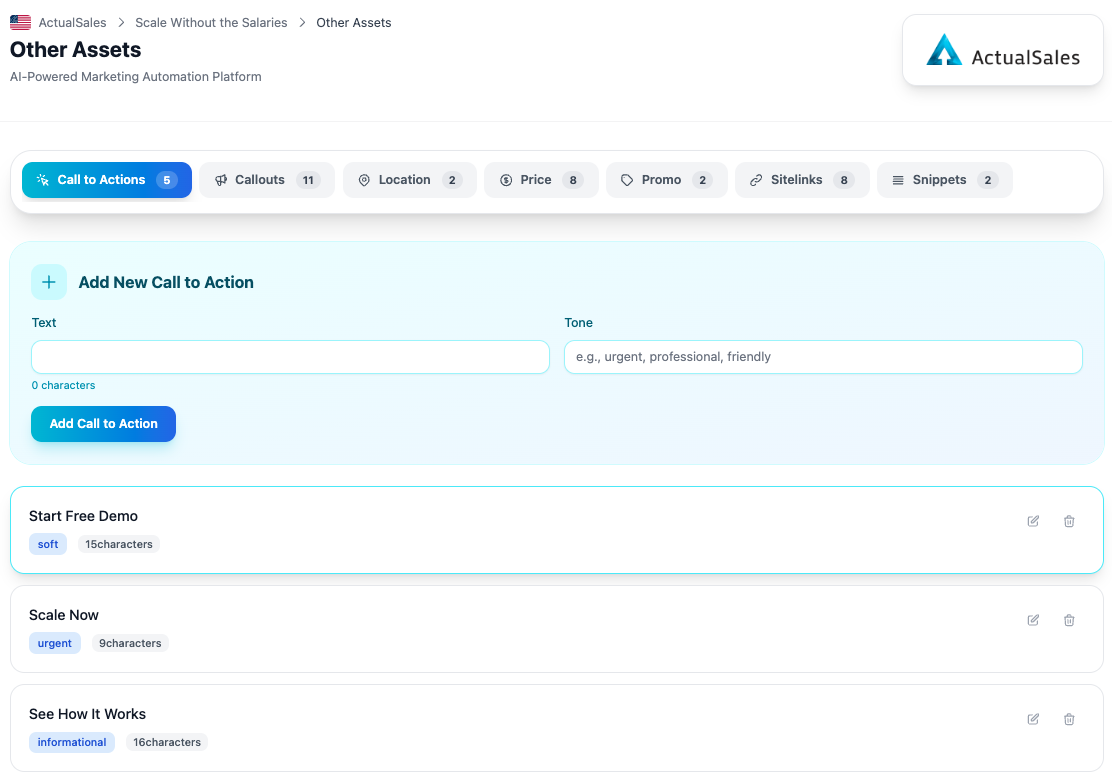Open the Sitelinks tab
Viewport: 1112px width, 778px height.
click(x=802, y=180)
